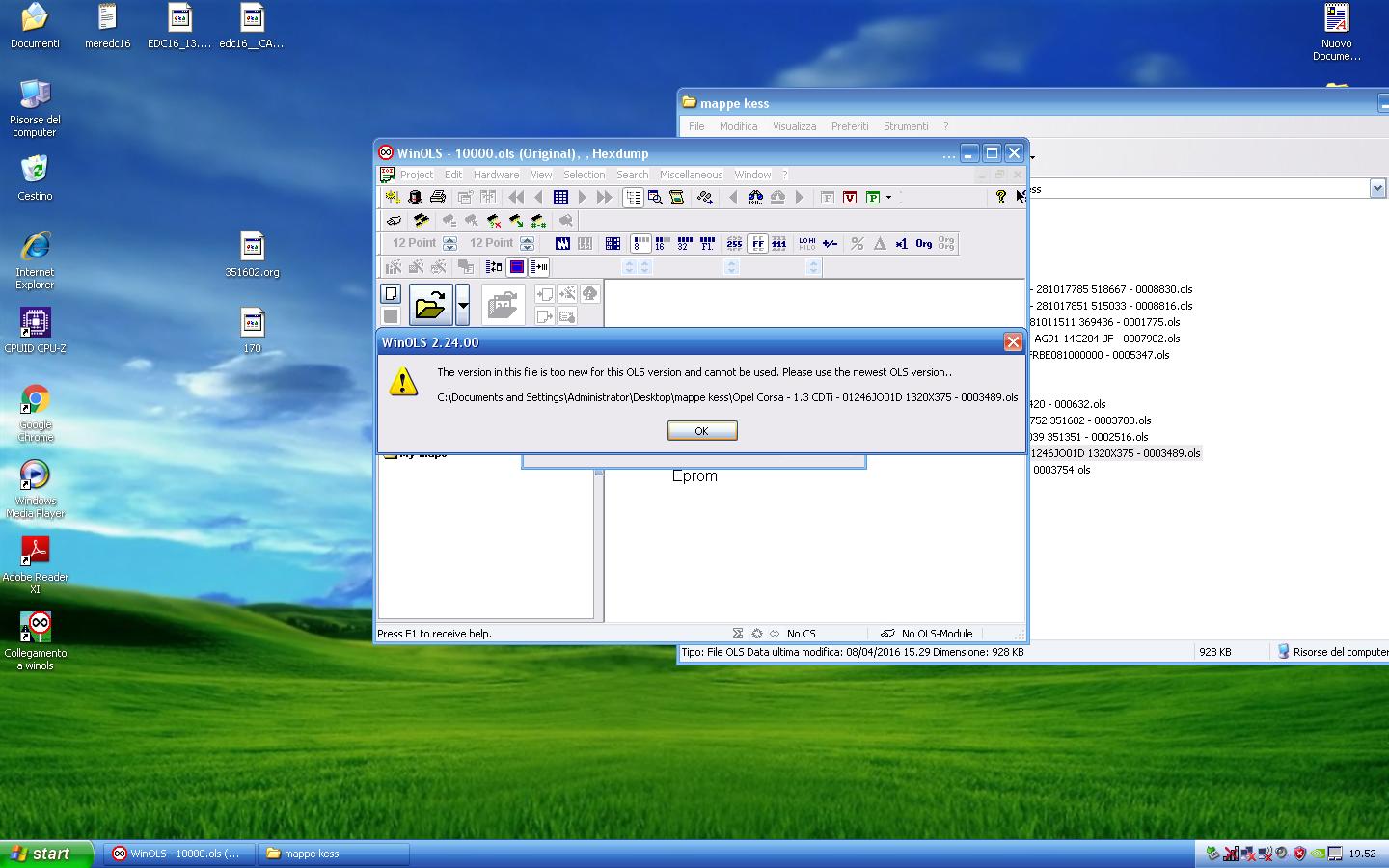Viewport: 1389px width, 868px height.
Task: Close the WinOLS 2.24.00 error dialog
Action: click(1012, 342)
